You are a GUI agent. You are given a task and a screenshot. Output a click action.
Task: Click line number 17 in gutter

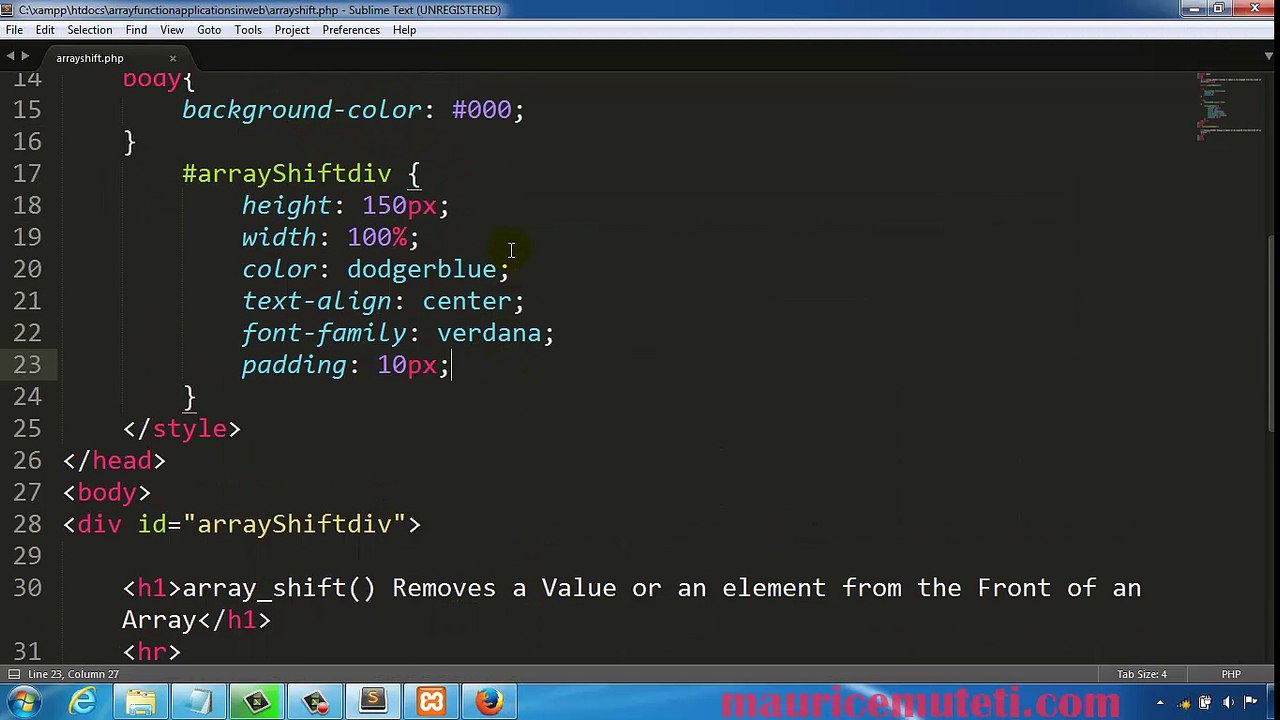pyautogui.click(x=28, y=174)
